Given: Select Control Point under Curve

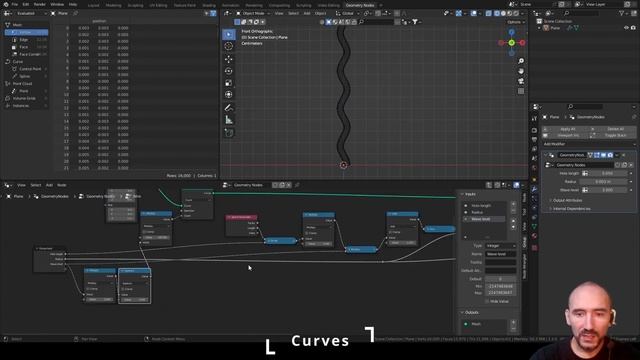Looking at the screenshot, I should (29, 69).
